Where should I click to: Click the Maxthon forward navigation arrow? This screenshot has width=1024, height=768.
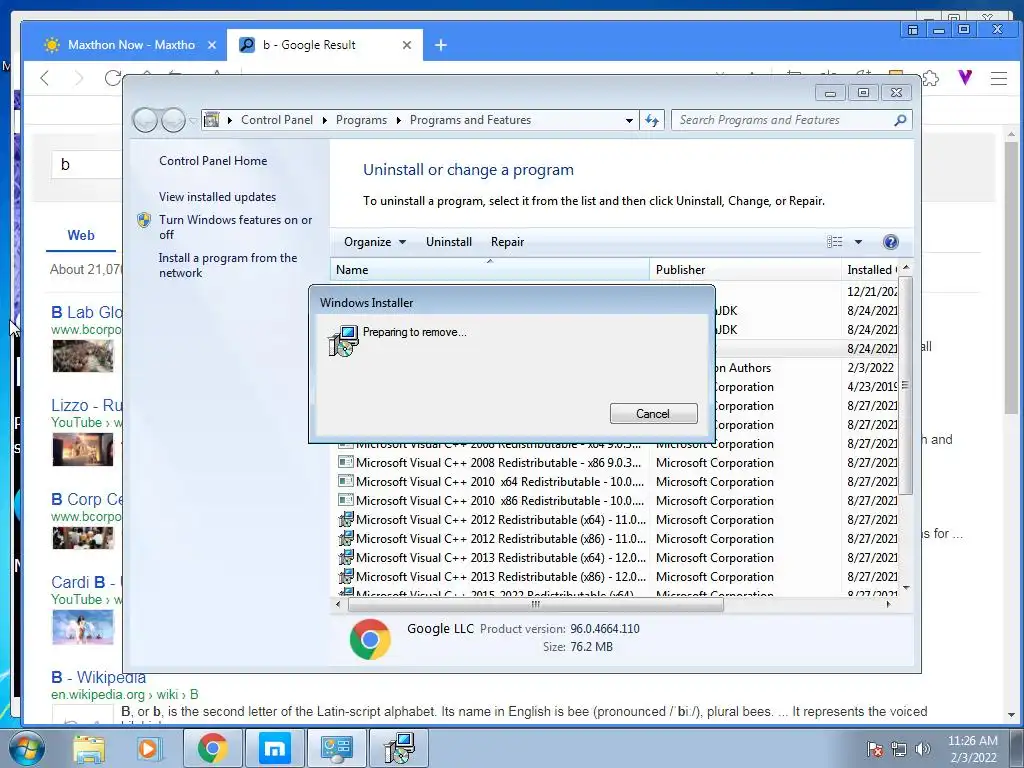pyautogui.click(x=78, y=78)
